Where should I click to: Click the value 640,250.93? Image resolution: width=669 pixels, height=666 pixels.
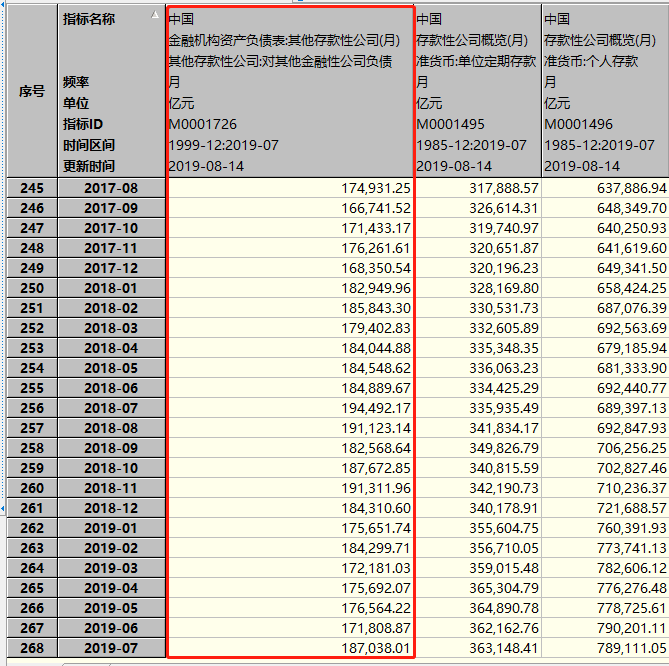coord(631,228)
